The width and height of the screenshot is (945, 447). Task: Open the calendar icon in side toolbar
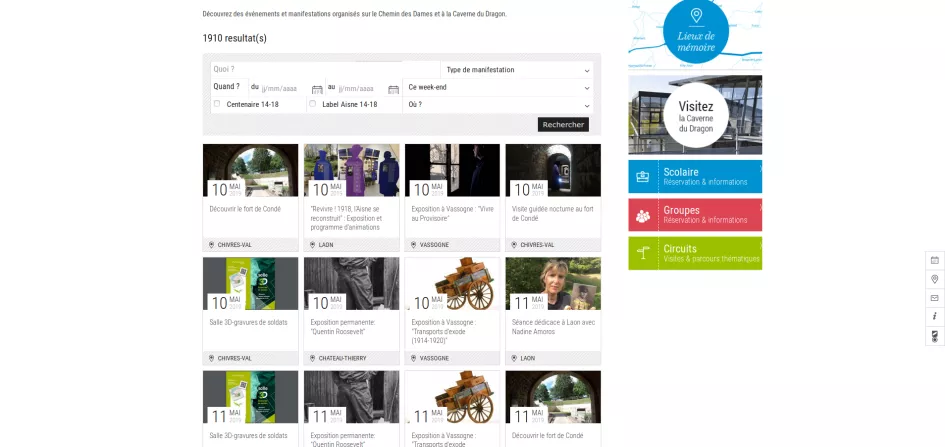point(934,260)
